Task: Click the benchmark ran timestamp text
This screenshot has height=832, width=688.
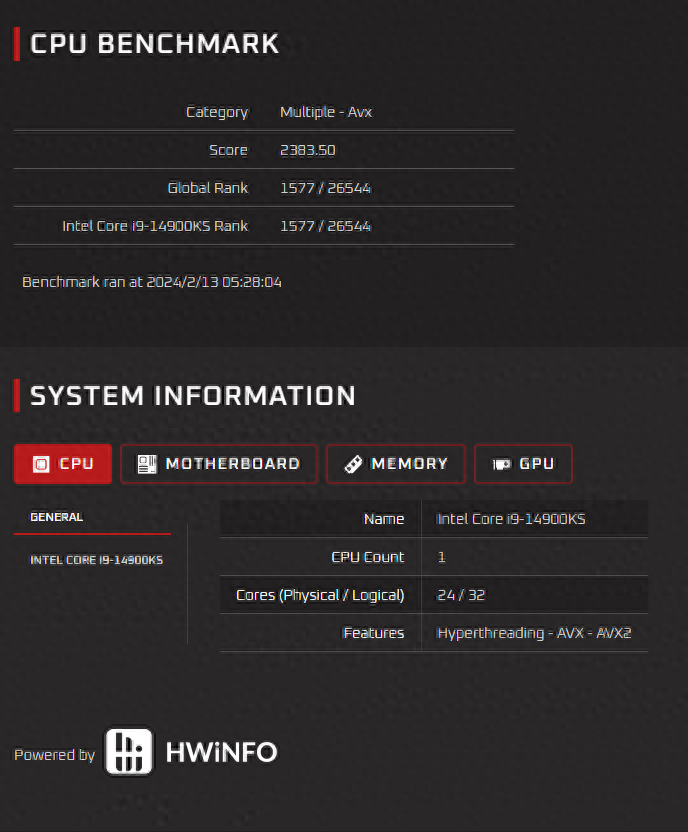Action: click(x=152, y=282)
